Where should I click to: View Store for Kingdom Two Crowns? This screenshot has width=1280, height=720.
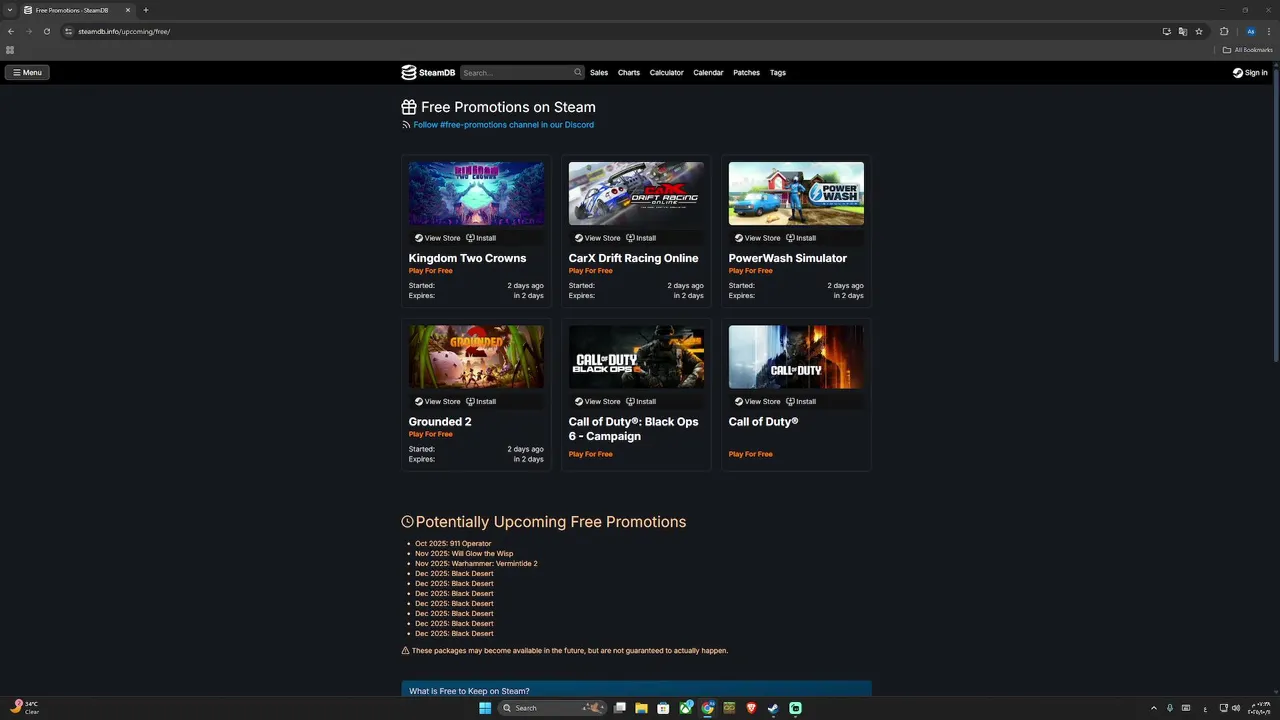[x=438, y=238]
